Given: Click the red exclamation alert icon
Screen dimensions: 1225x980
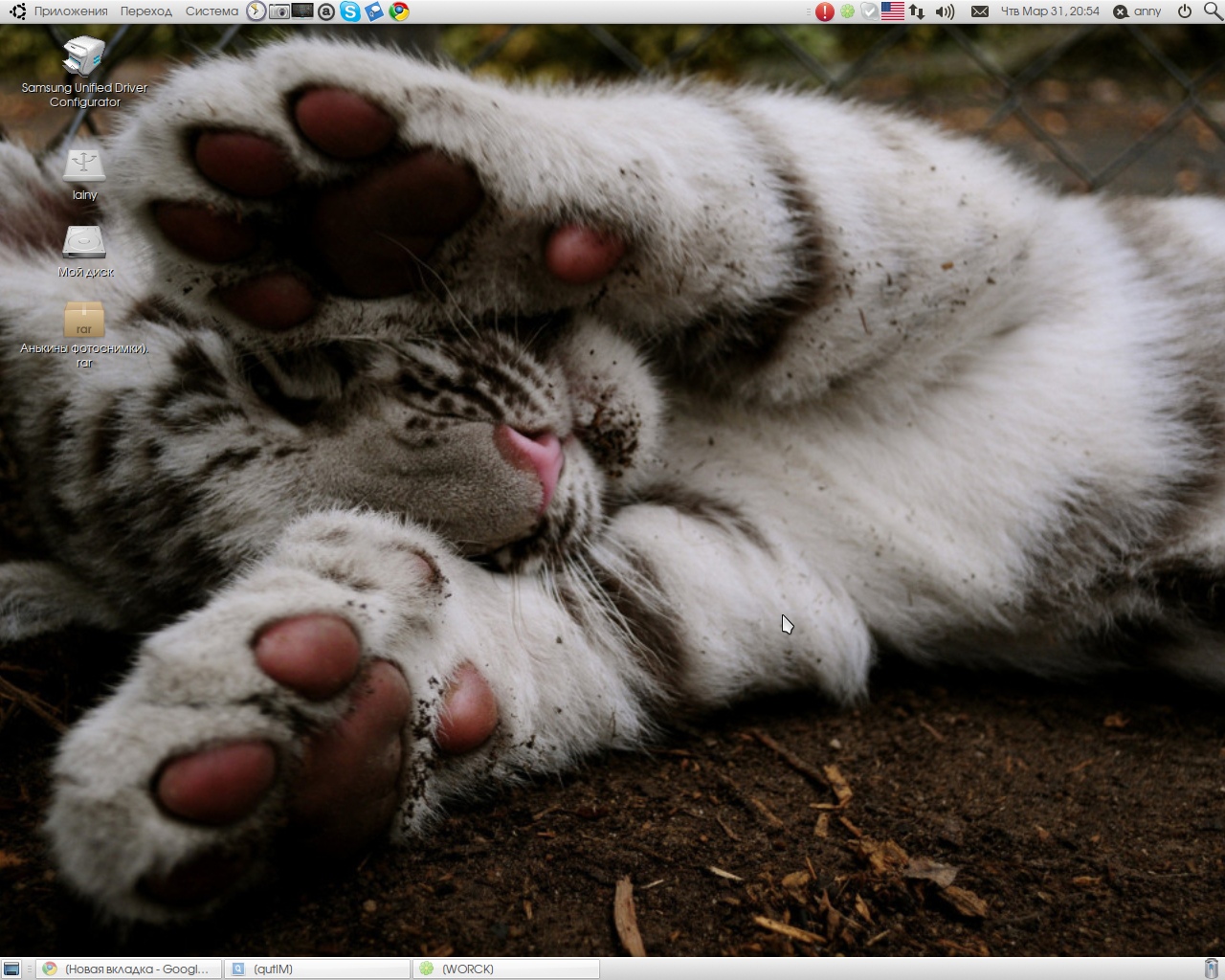Looking at the screenshot, I should (x=825, y=11).
